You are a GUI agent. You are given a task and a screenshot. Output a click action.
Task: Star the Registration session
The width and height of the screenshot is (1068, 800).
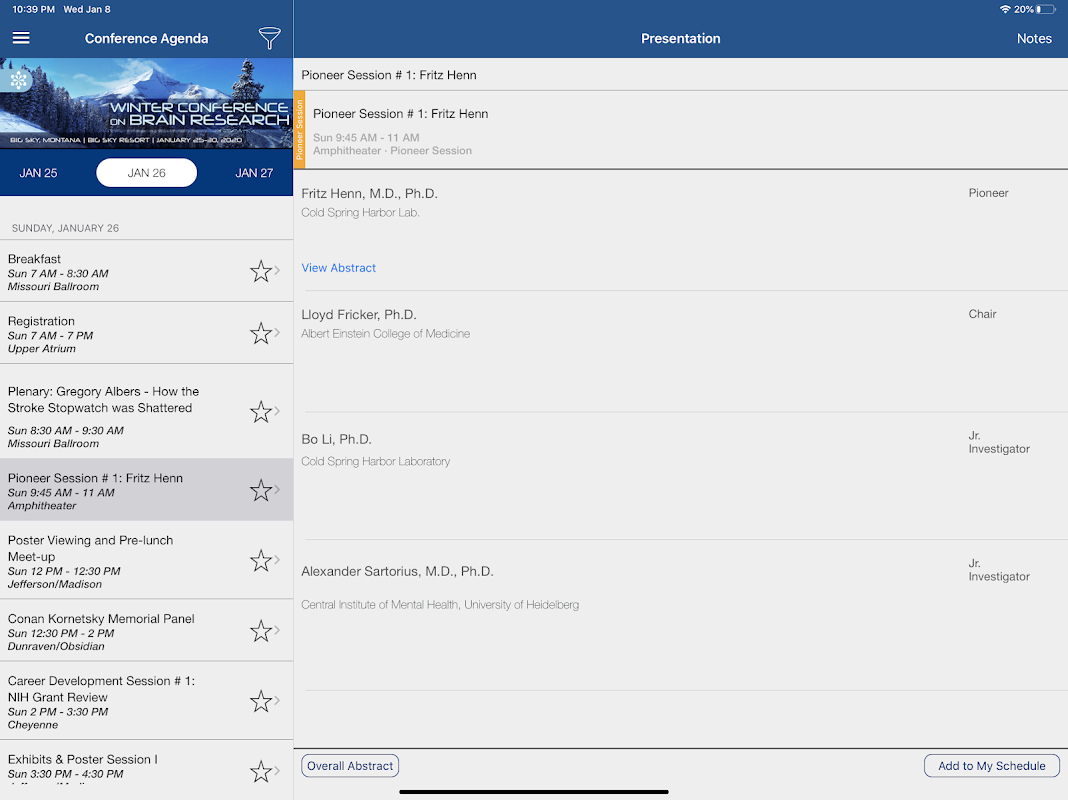tap(261, 333)
